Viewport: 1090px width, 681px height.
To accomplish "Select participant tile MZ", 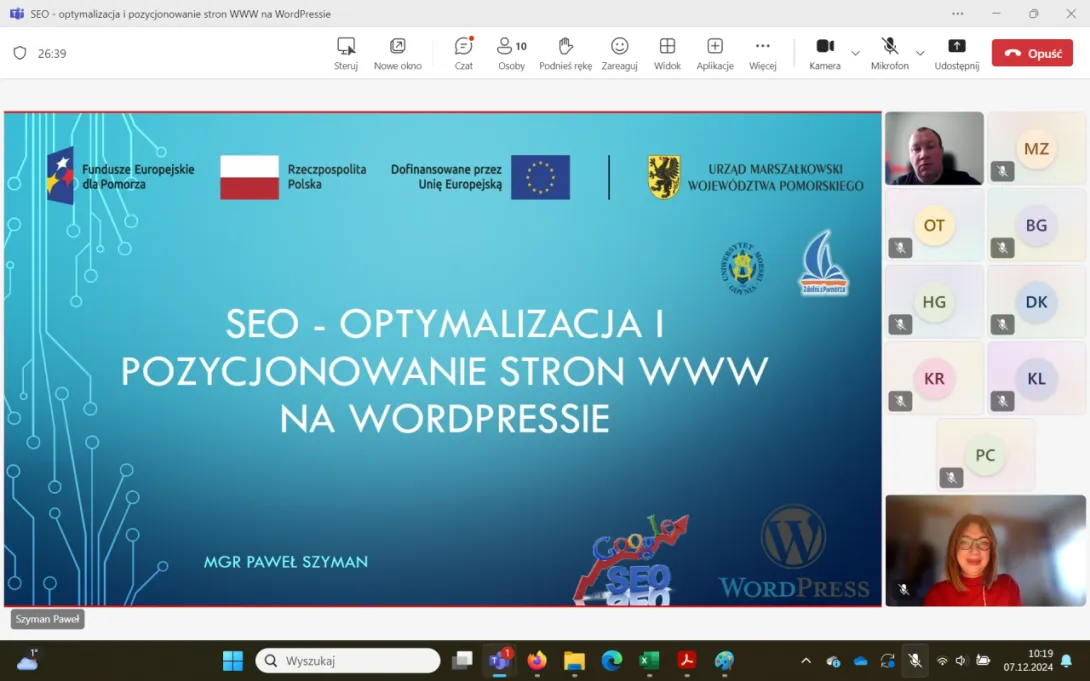I will point(1036,148).
